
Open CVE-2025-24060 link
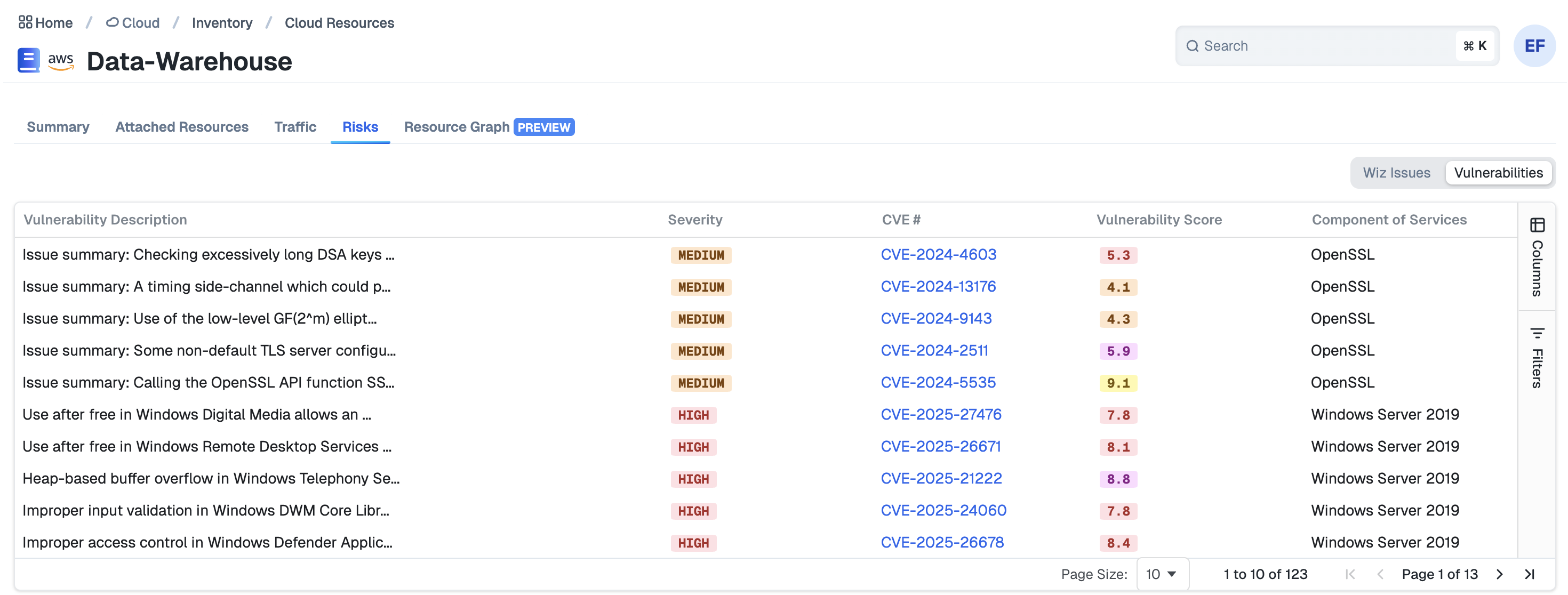click(943, 510)
